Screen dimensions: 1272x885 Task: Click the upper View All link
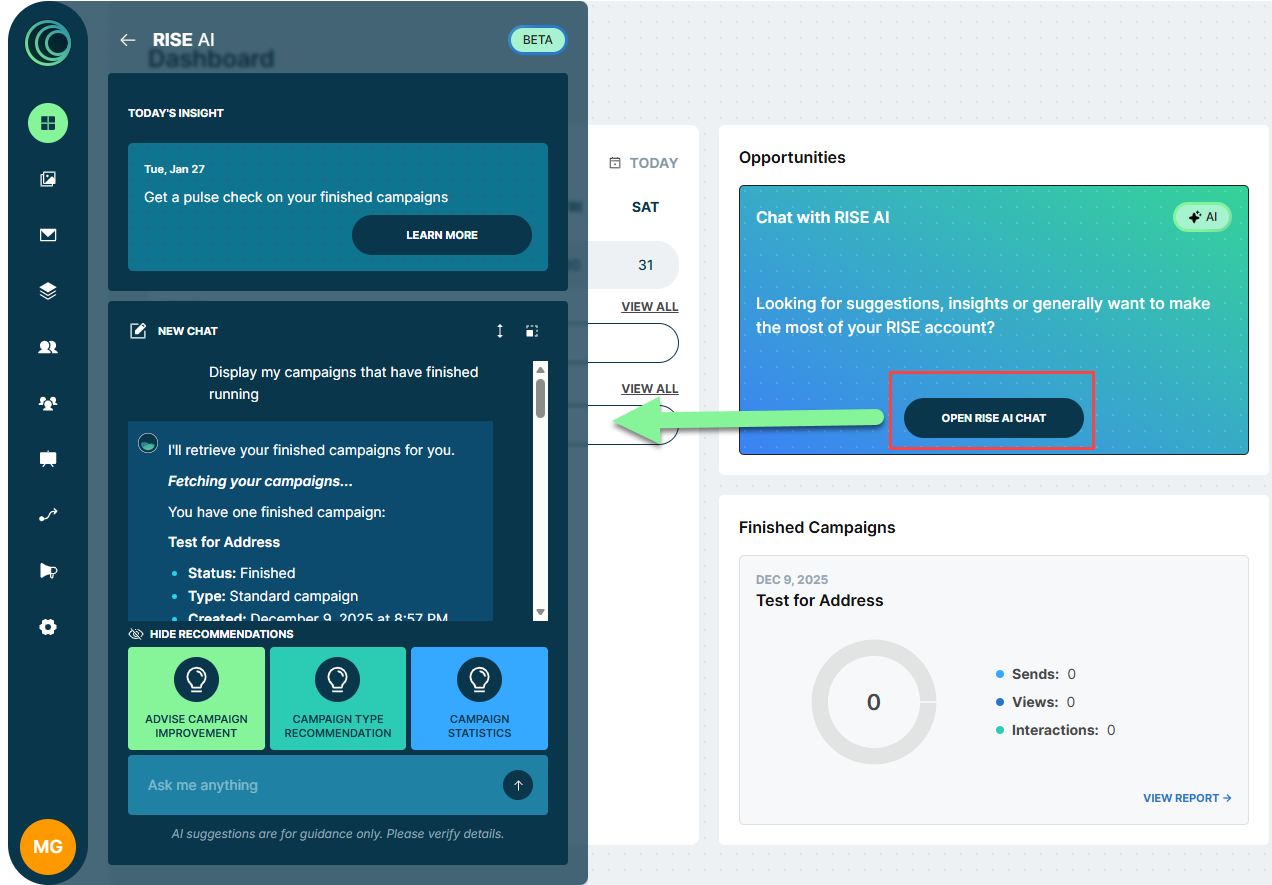pos(650,307)
